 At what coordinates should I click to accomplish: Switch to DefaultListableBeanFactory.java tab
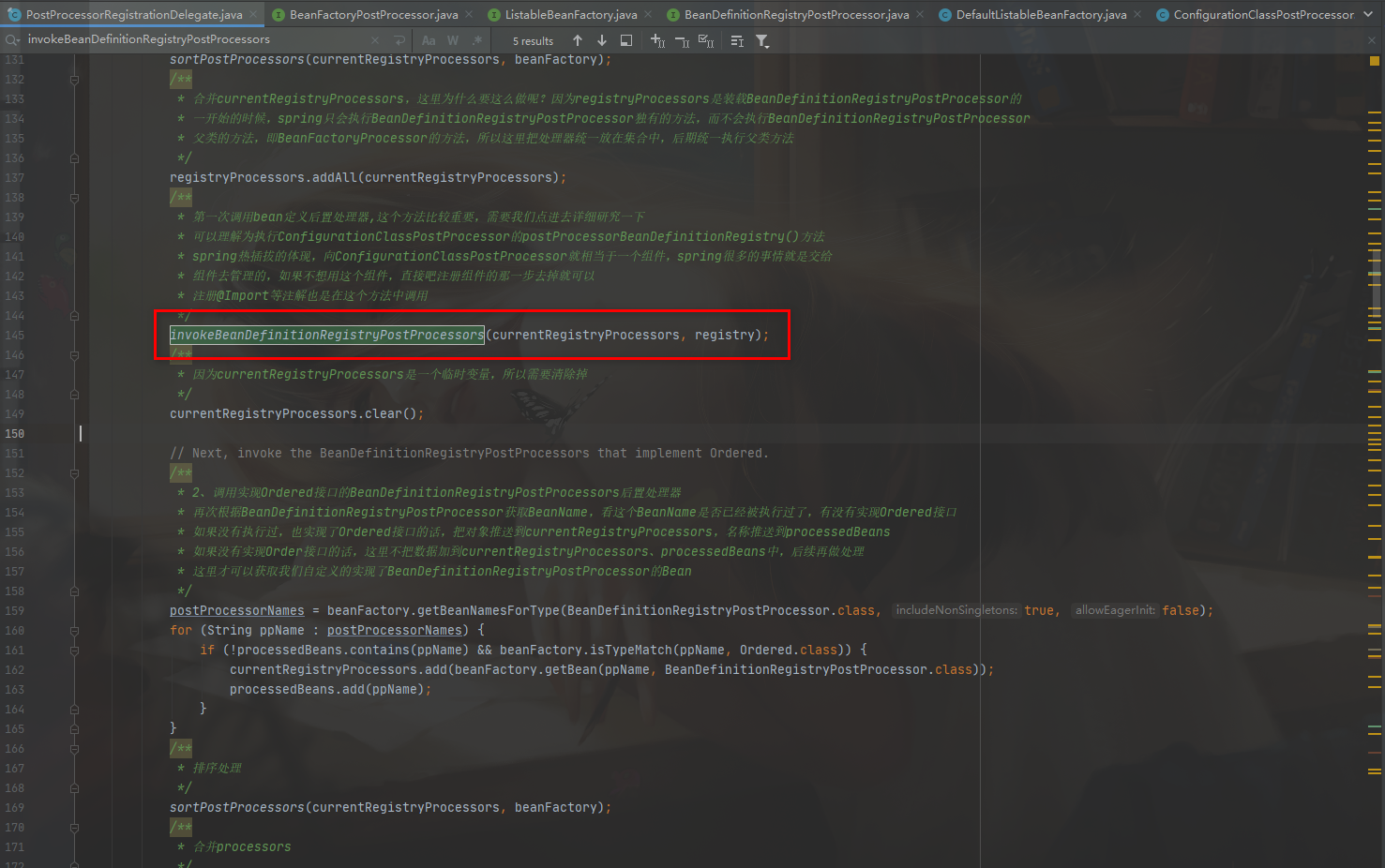coord(1041,14)
